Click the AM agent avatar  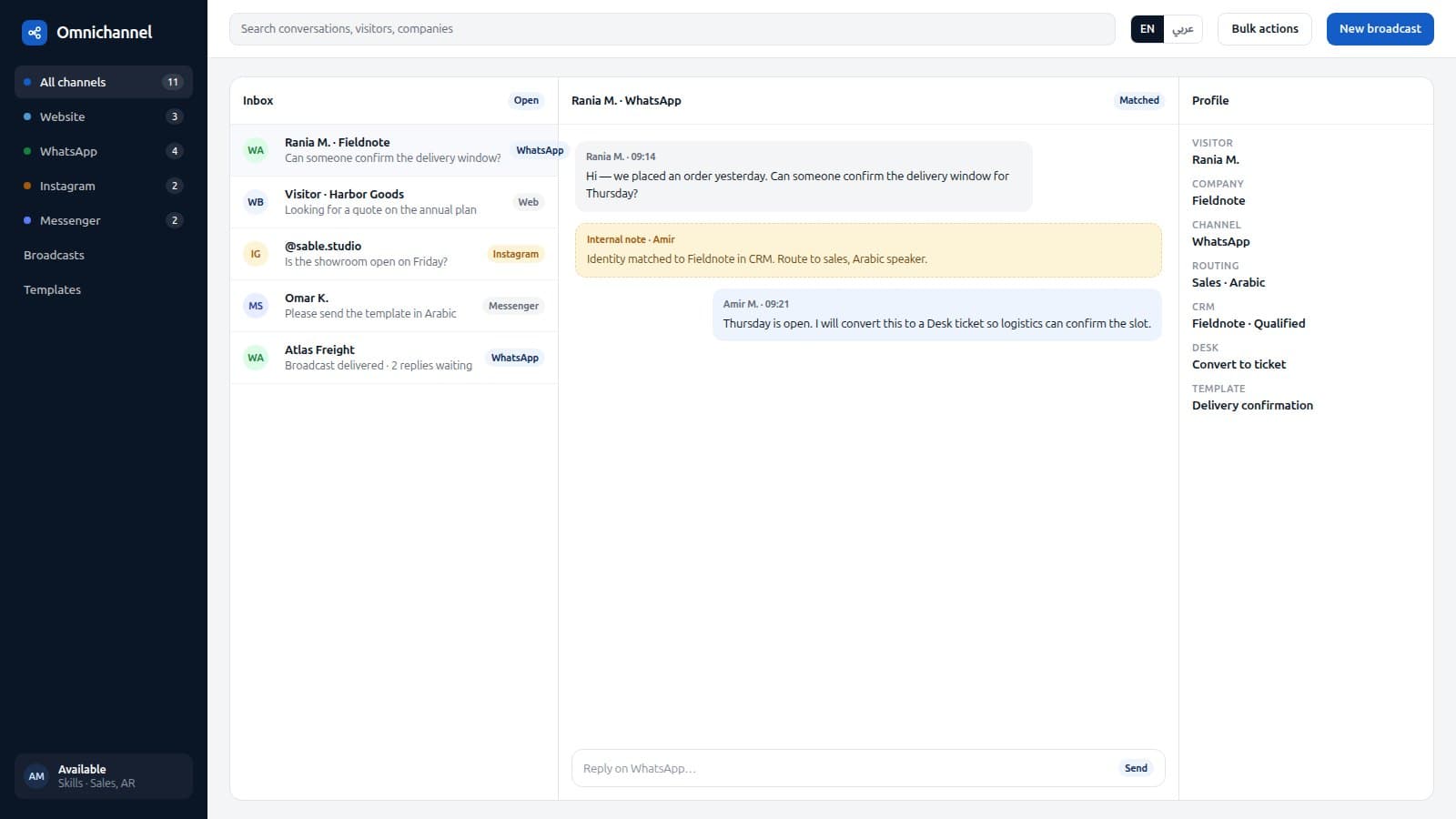point(36,776)
